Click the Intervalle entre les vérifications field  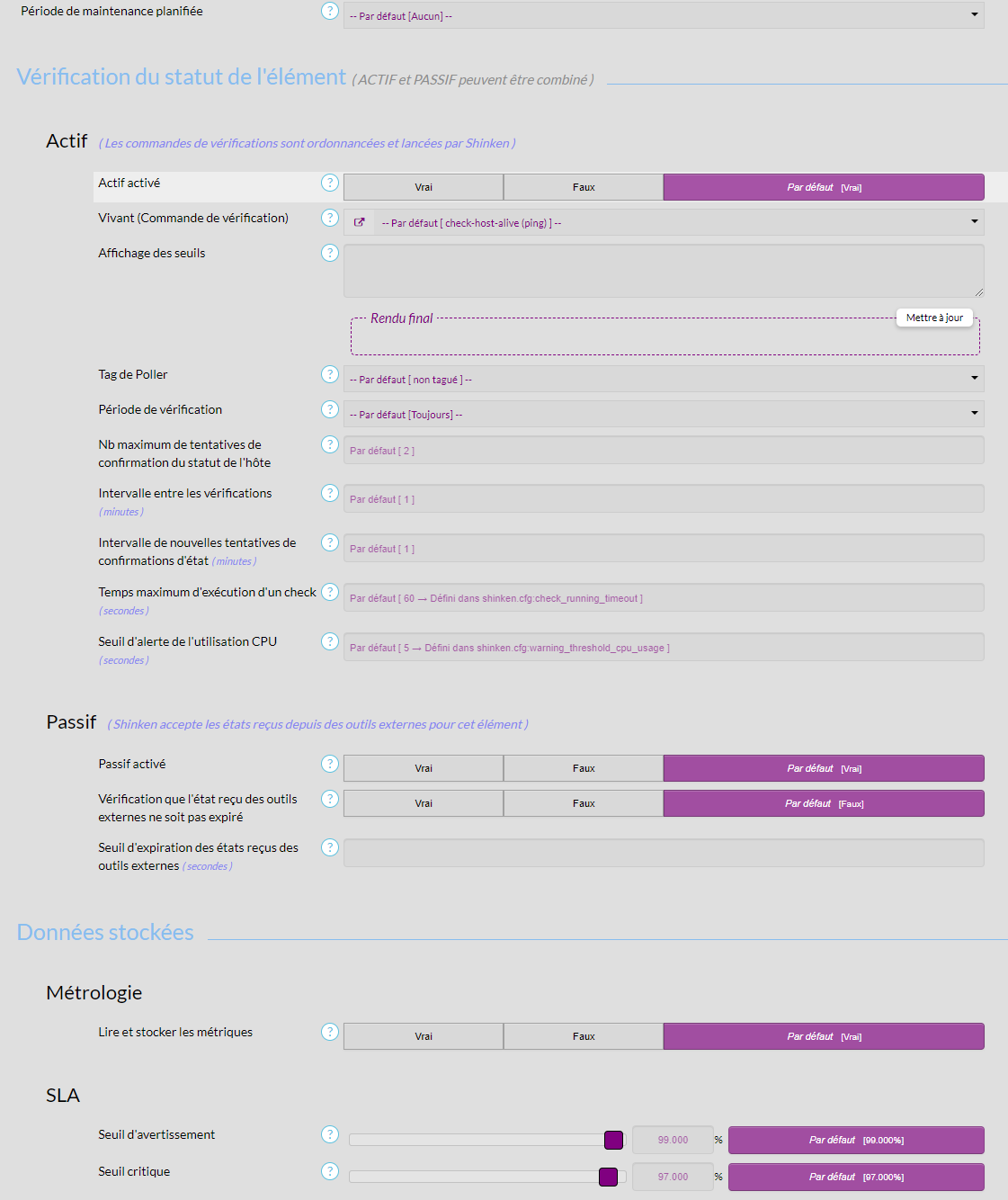click(664, 499)
